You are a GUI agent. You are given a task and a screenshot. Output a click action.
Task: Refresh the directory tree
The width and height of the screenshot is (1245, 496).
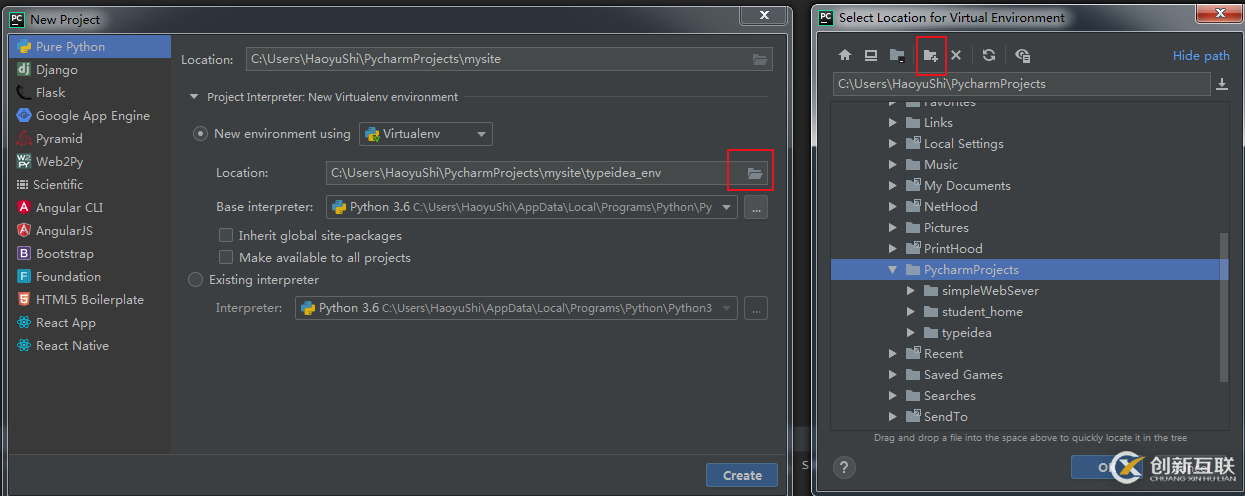(989, 56)
